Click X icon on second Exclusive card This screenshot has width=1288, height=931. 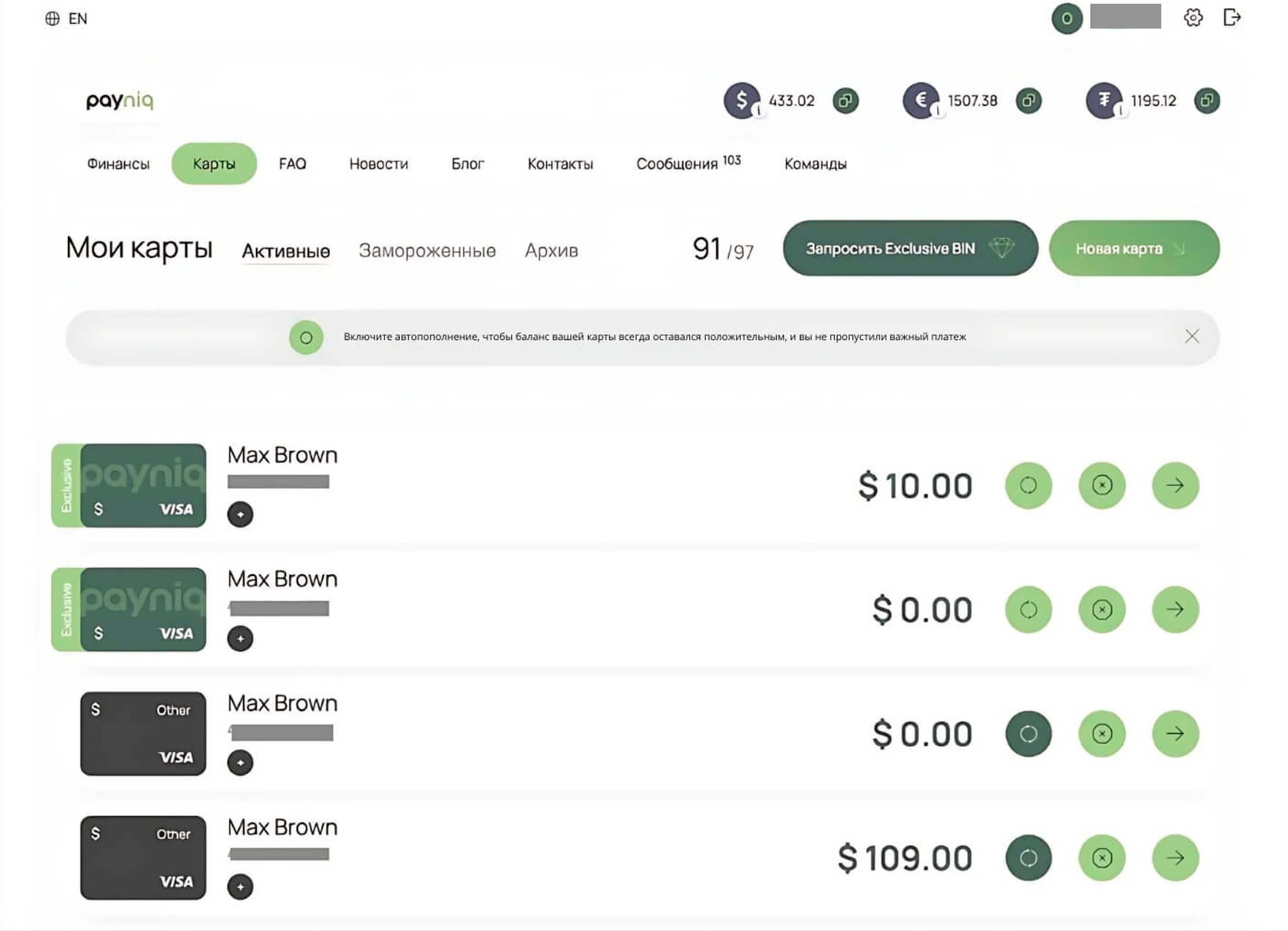(1102, 610)
